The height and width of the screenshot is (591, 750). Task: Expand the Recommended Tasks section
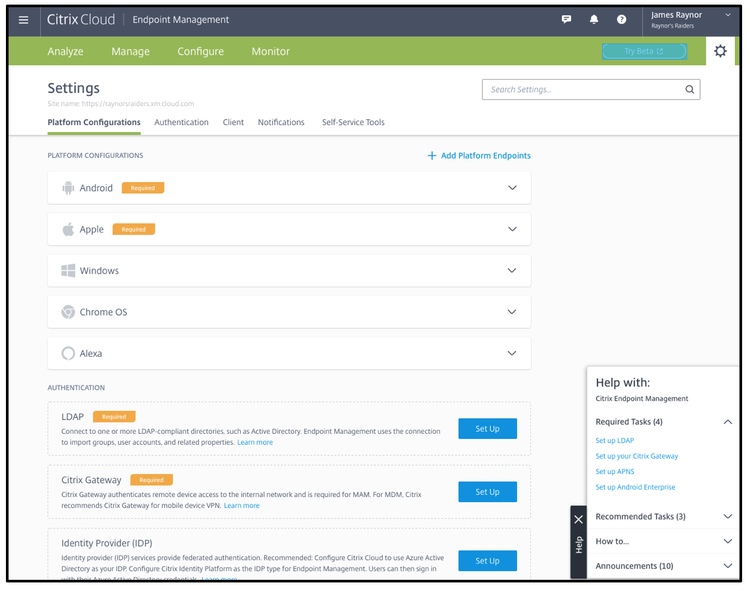point(728,516)
